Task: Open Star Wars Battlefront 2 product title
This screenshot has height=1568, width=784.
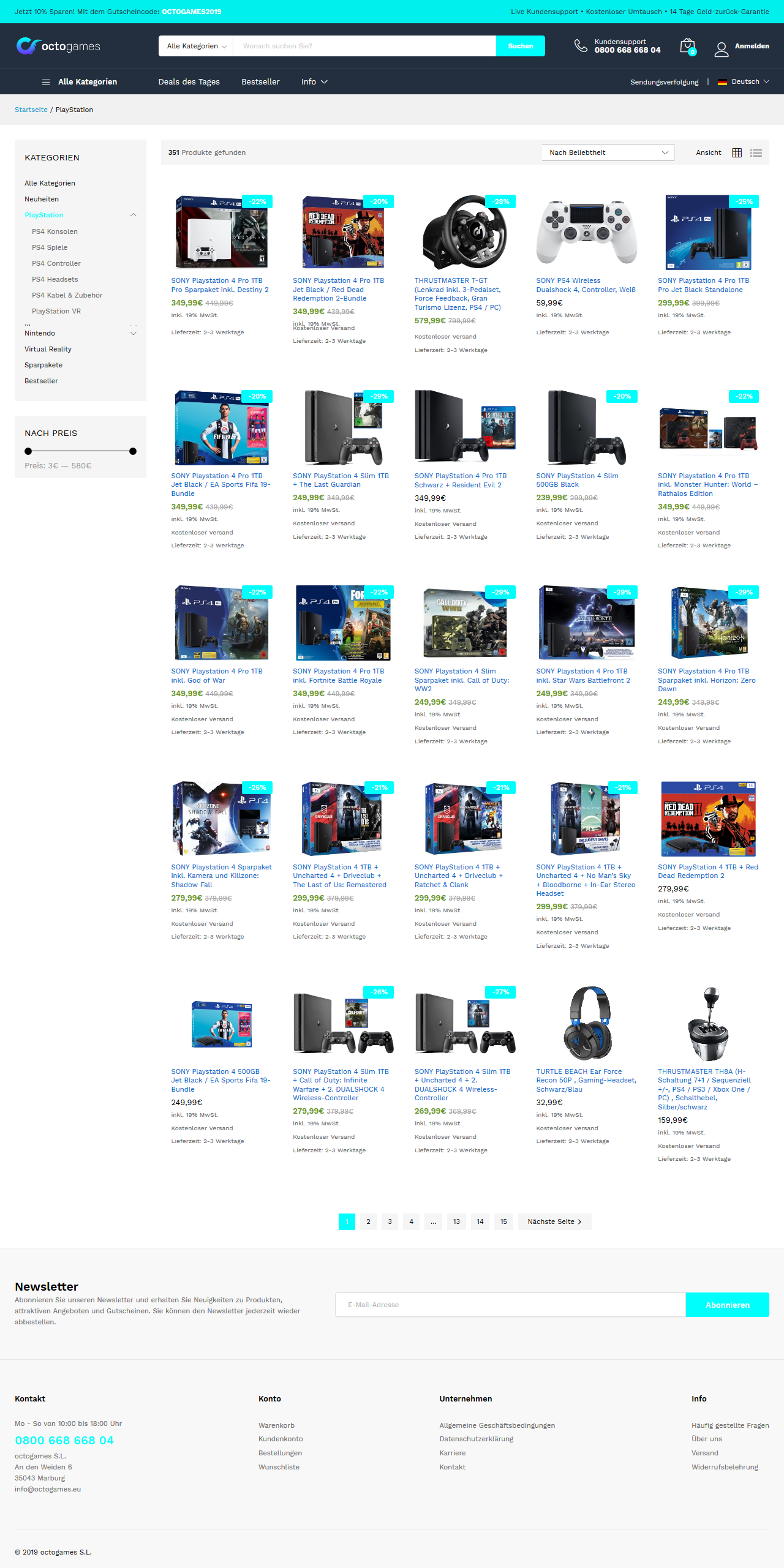Action: [x=582, y=675]
